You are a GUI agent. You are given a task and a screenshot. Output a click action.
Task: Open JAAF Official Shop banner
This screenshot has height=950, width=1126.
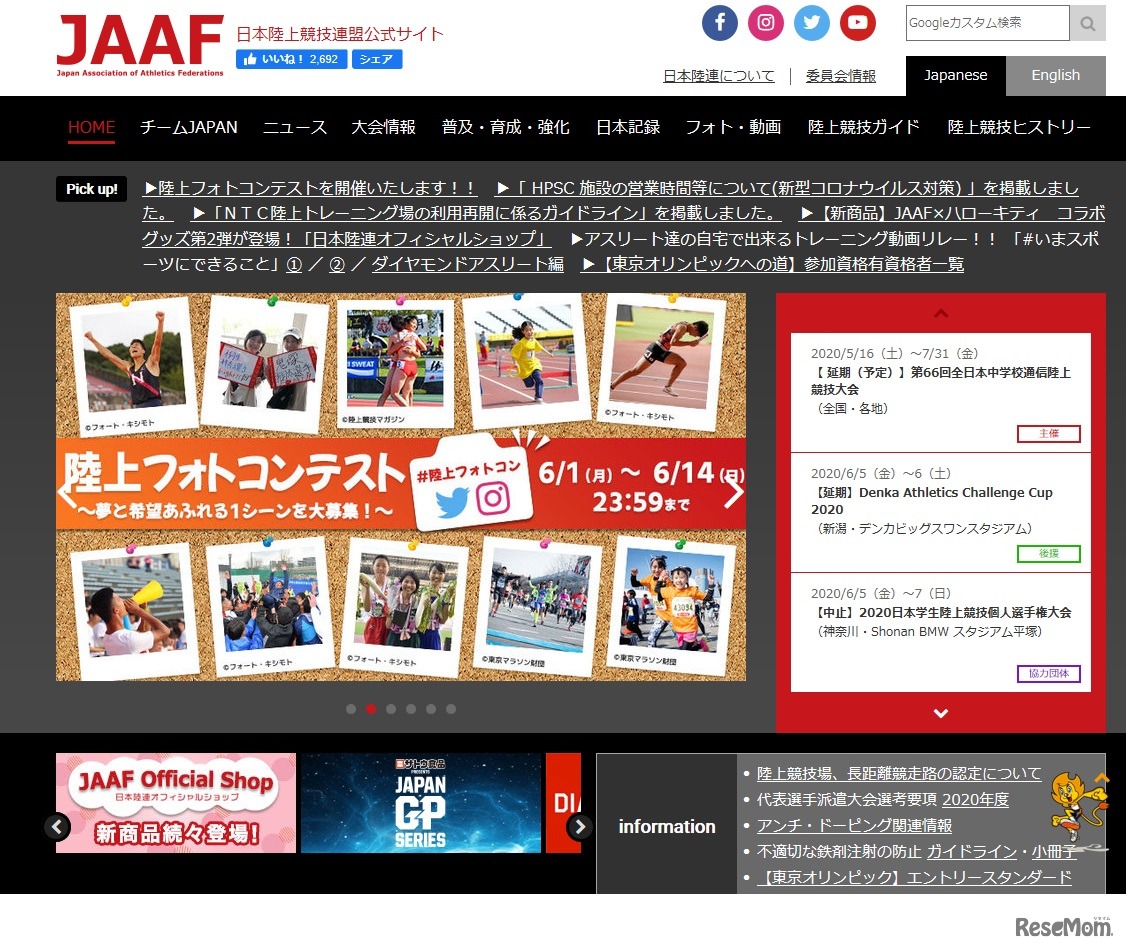(x=176, y=803)
